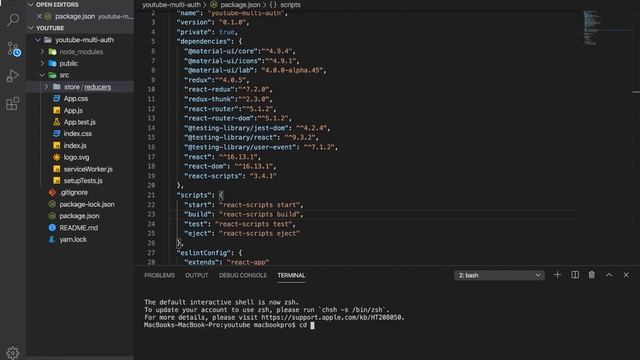This screenshot has height=360, width=640.
Task: Open README.md file
Action: 78,228
